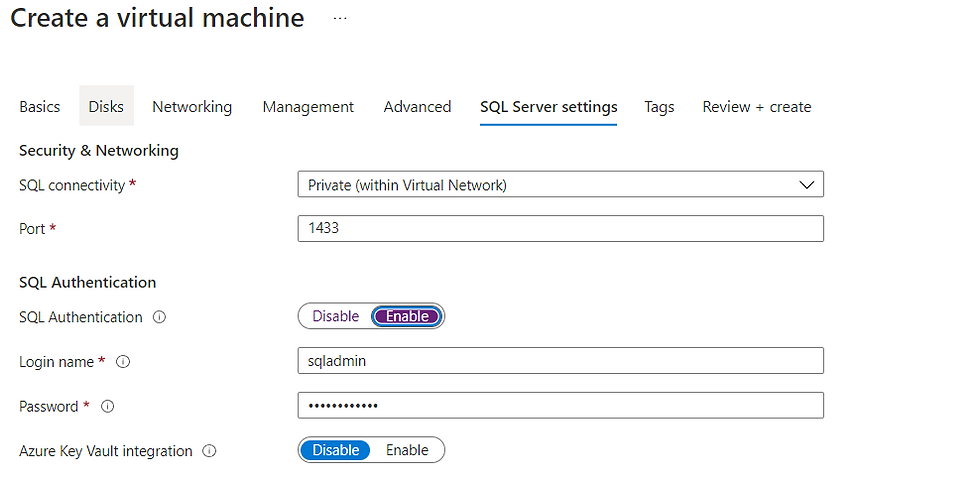Click info icon next to Login name

coord(124,362)
